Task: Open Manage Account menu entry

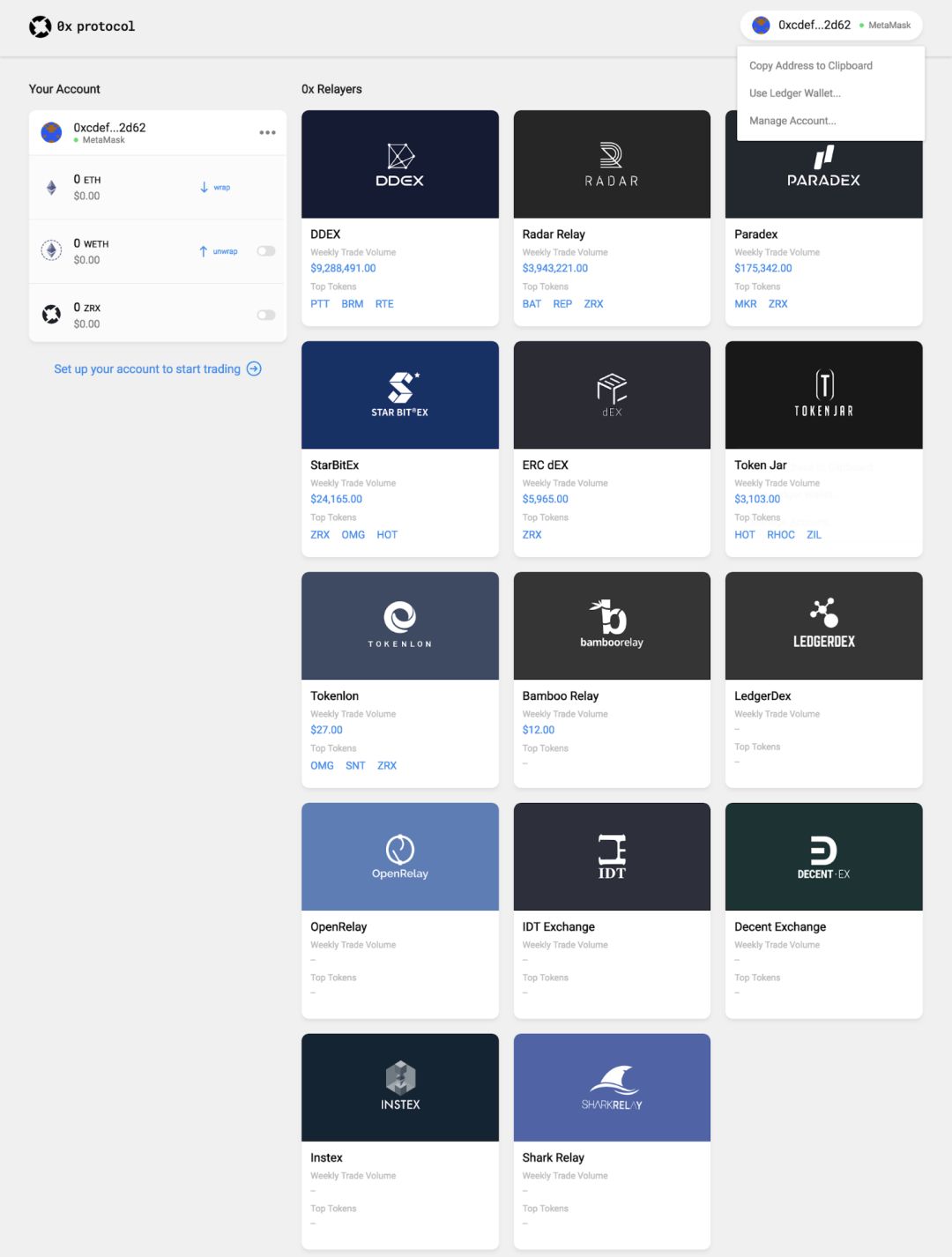Action: [x=792, y=121]
